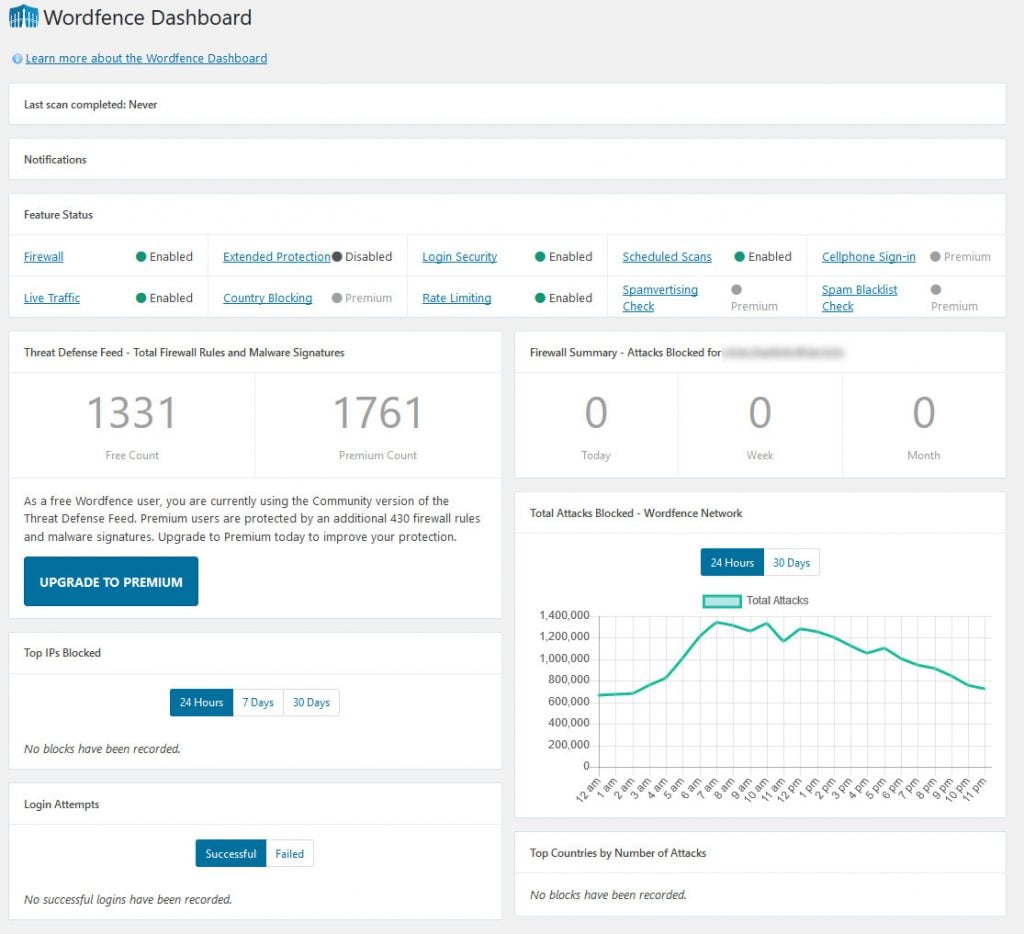Viewport: 1024px width, 934px height.
Task: Click the UPGRADE TO PREMIUM button
Action: [111, 581]
